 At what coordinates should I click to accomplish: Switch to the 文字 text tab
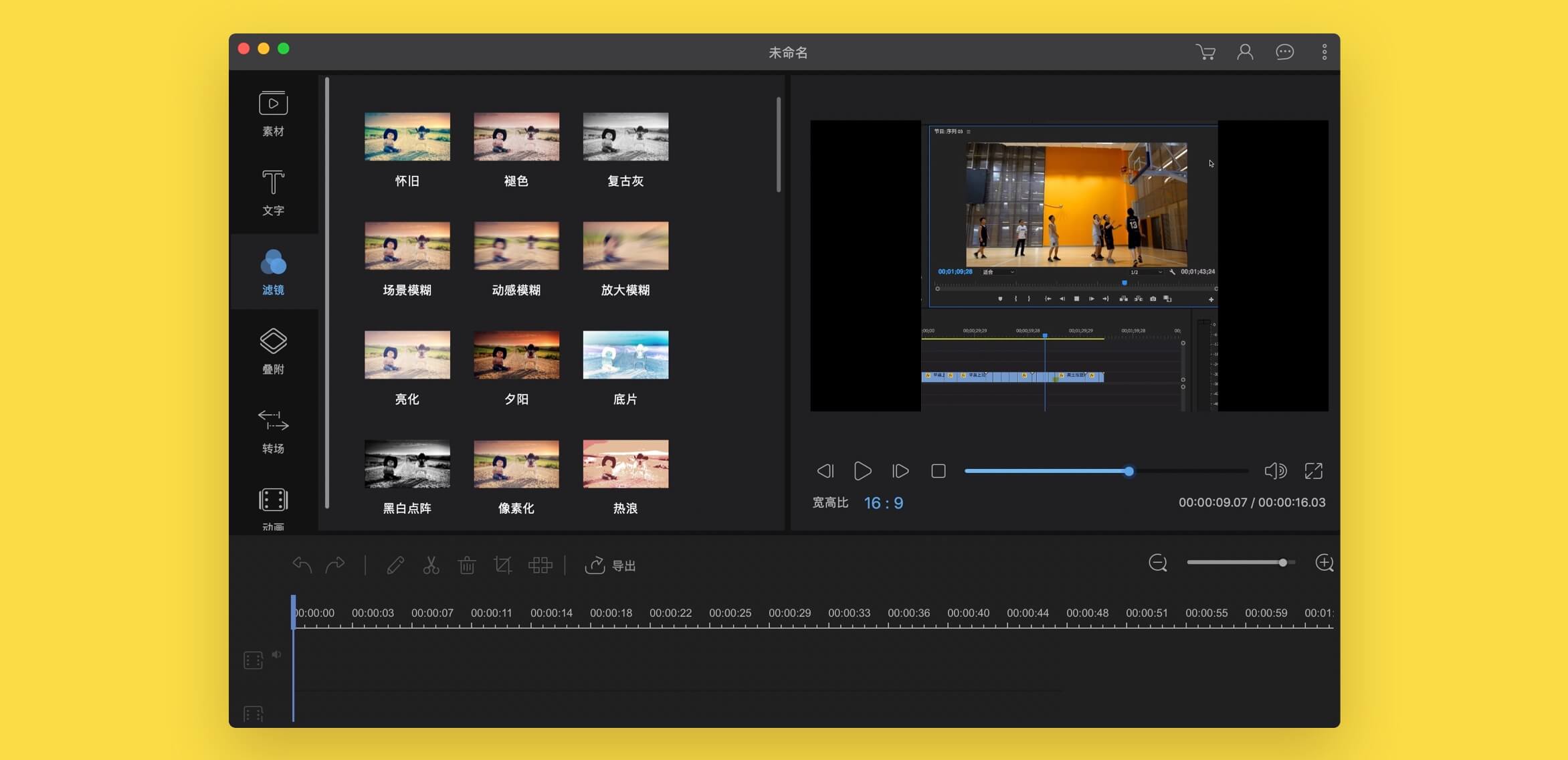(273, 193)
